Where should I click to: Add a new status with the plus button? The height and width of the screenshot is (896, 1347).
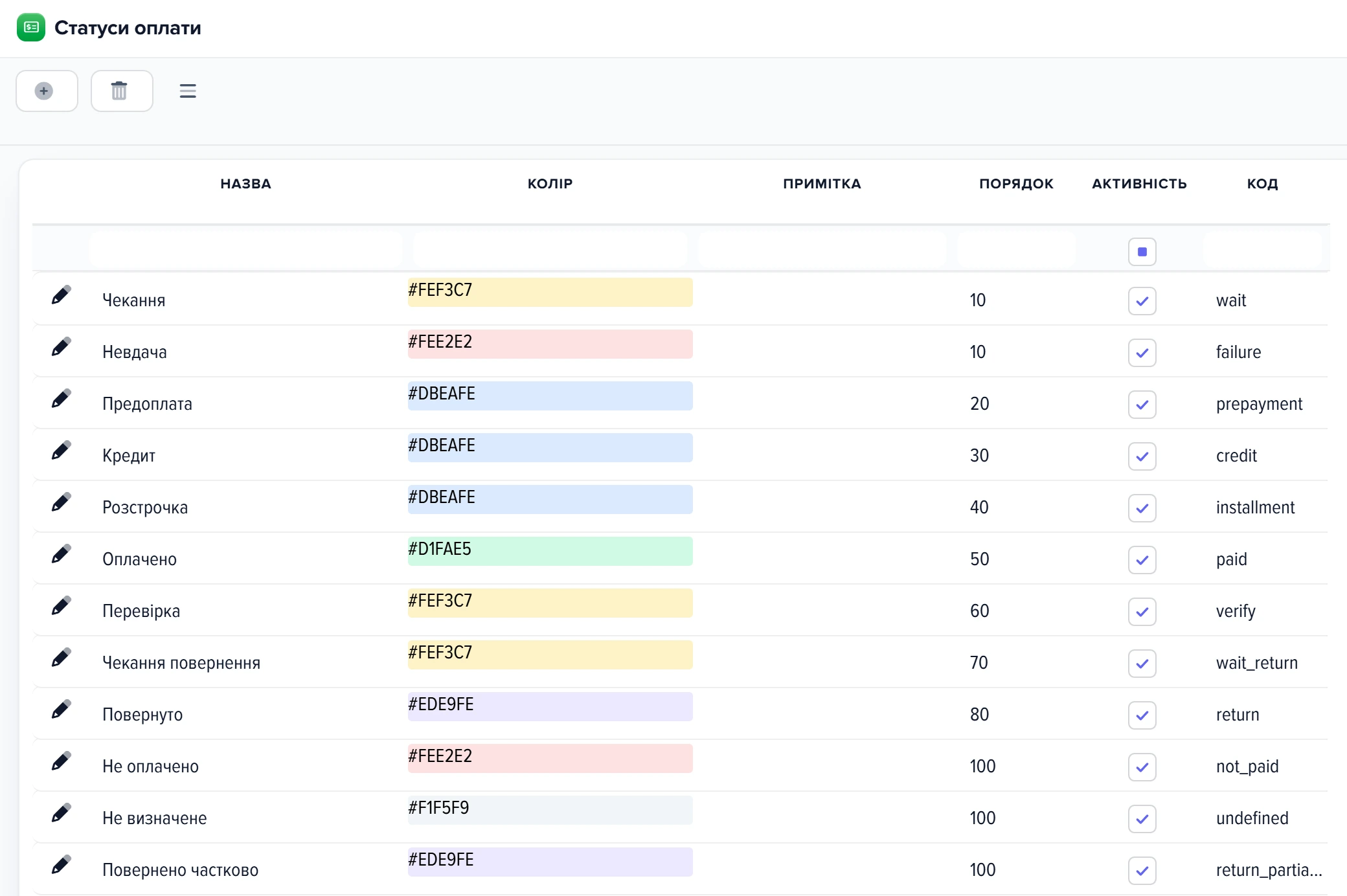click(x=47, y=91)
